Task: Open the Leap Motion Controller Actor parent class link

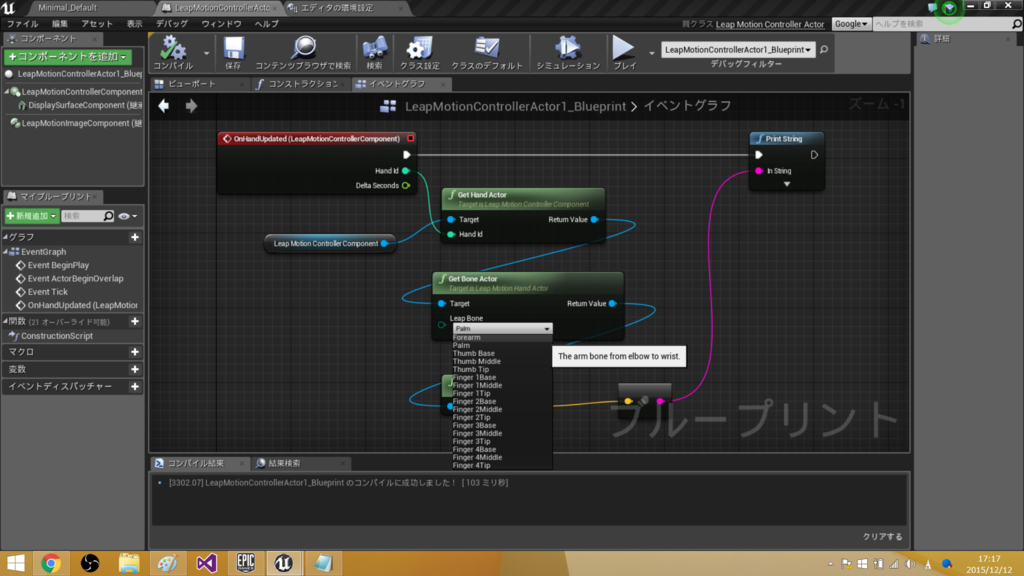Action: [770, 24]
